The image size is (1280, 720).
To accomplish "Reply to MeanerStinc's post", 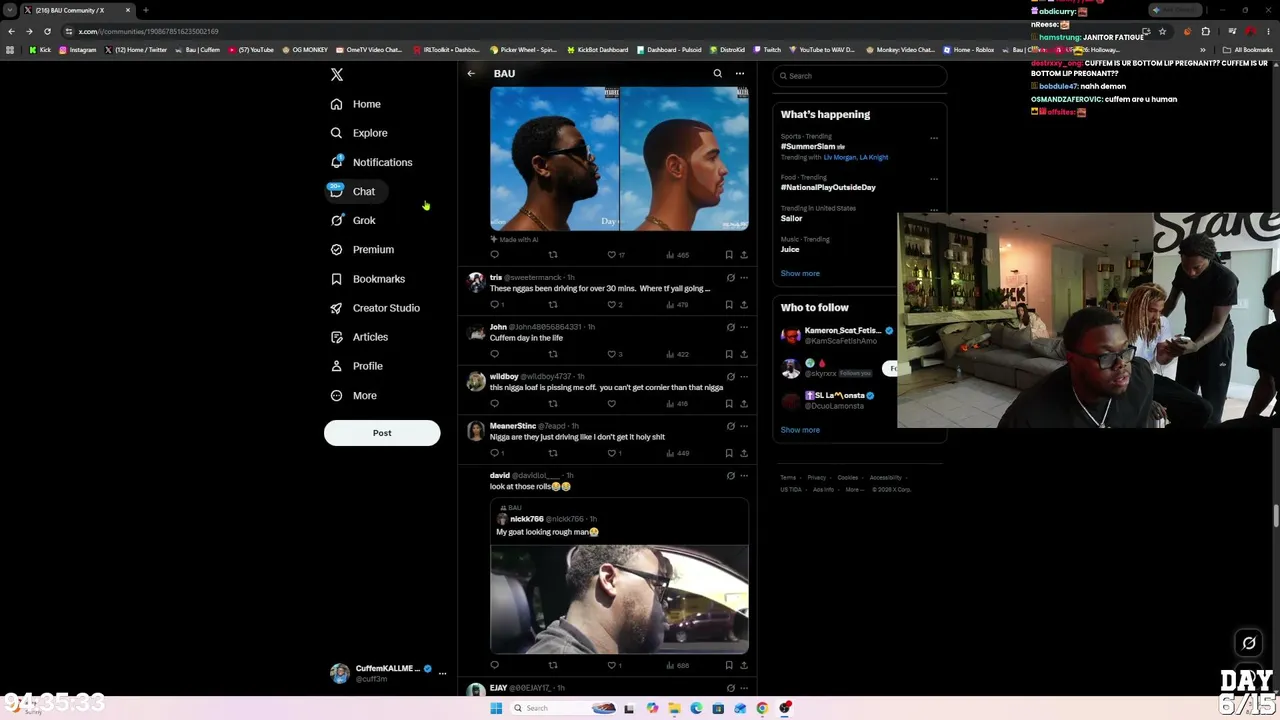I will (494, 453).
